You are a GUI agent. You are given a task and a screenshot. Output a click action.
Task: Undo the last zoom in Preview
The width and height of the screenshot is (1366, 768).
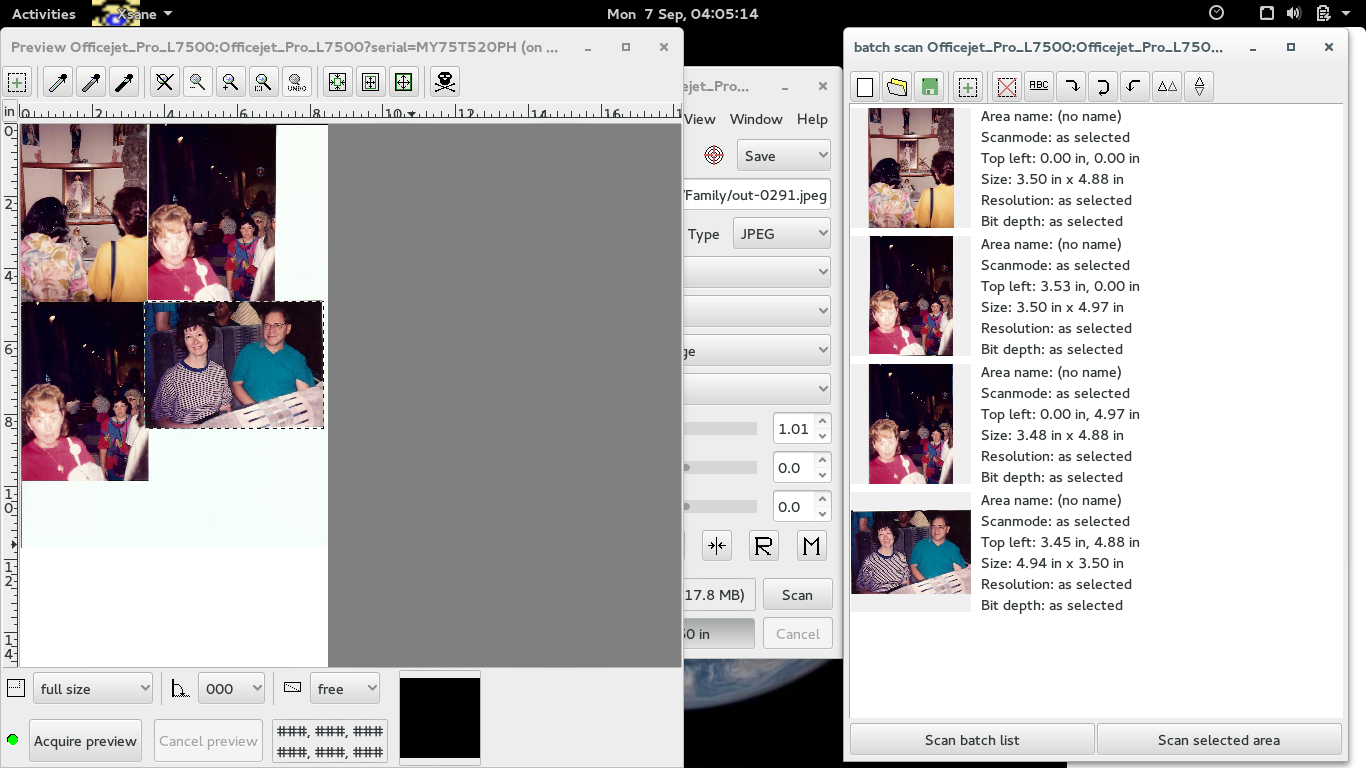pos(296,82)
